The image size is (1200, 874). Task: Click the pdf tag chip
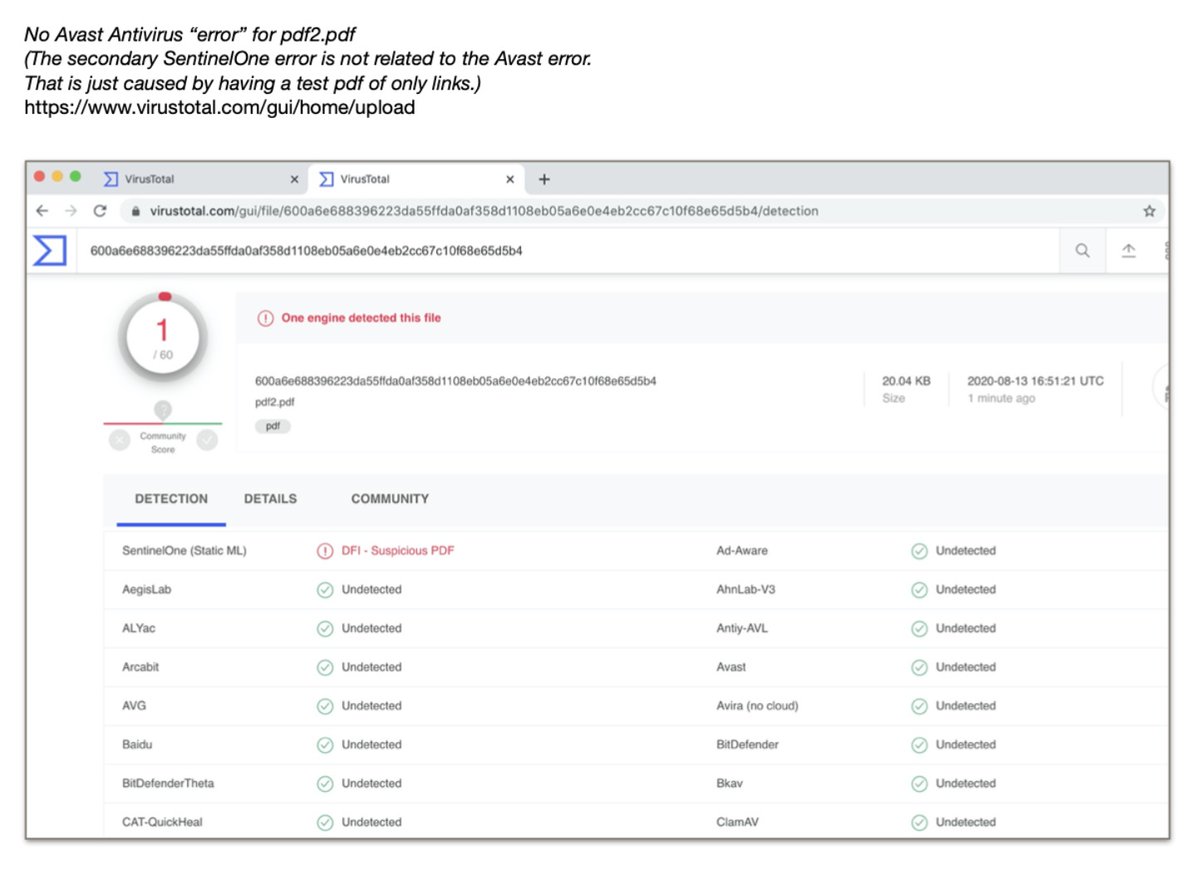point(272,426)
